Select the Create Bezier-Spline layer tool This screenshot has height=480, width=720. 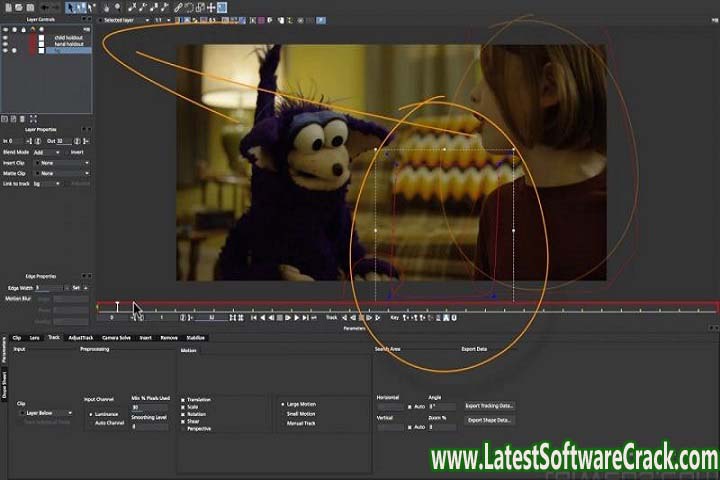154,7
